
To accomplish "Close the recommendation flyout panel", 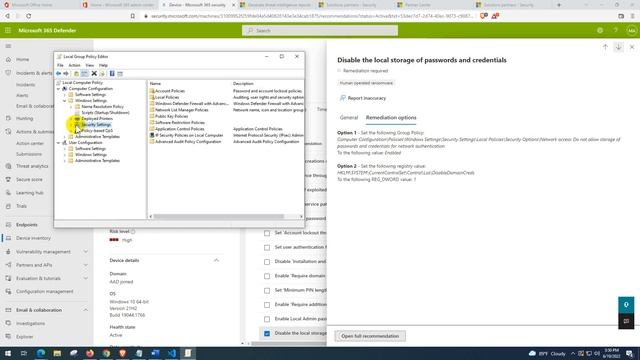I will click(632, 47).
